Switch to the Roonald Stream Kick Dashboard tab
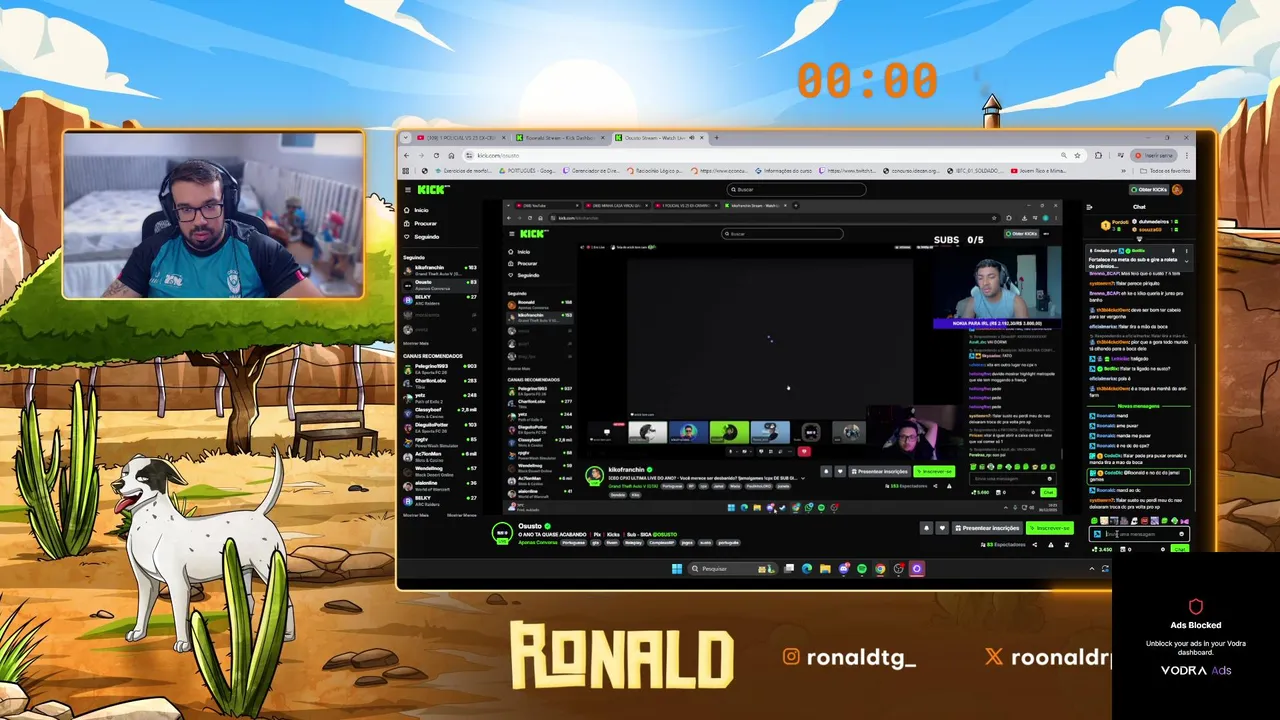 (561, 137)
